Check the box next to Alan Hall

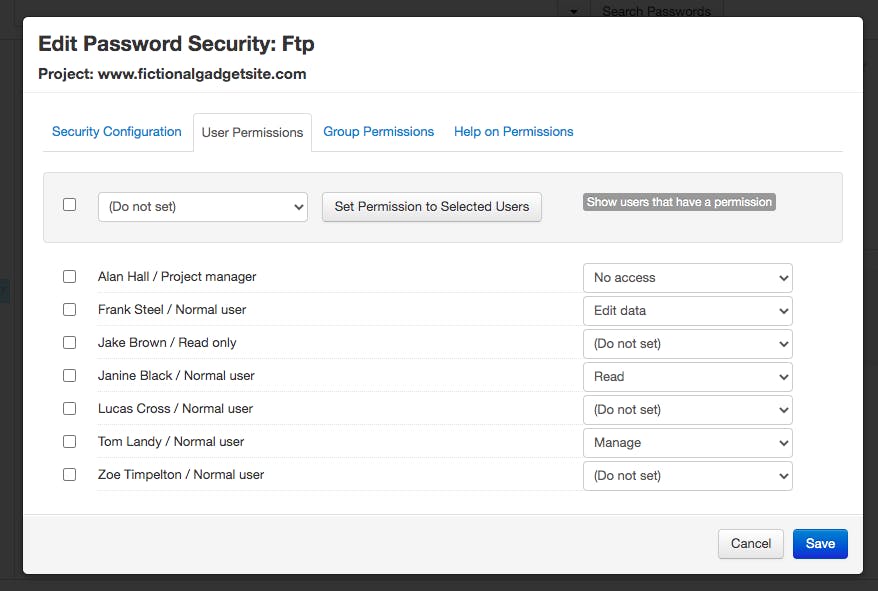click(x=69, y=276)
